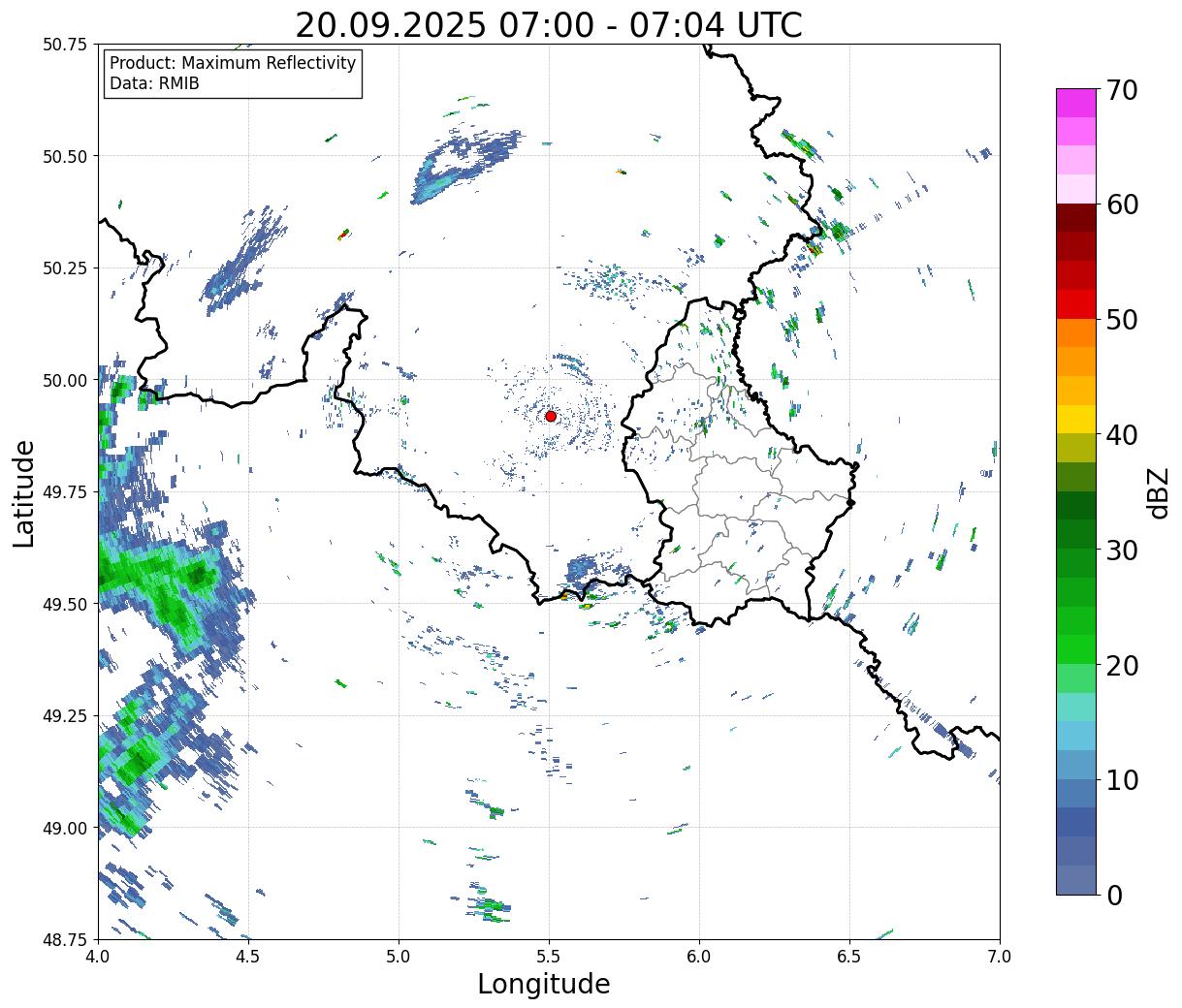Select the light cyan colorbar swatch above 10
Screen dimensions: 1182x1008
(x=1076, y=735)
